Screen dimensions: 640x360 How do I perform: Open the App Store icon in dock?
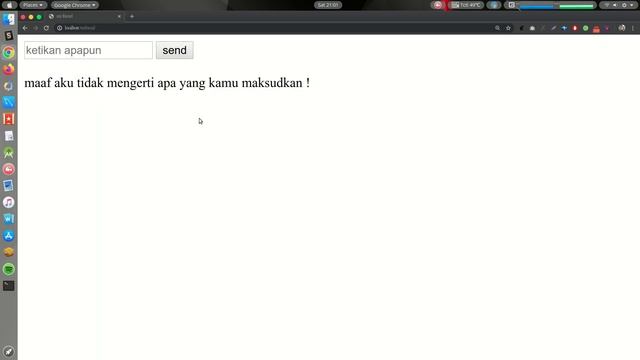coord(9,236)
